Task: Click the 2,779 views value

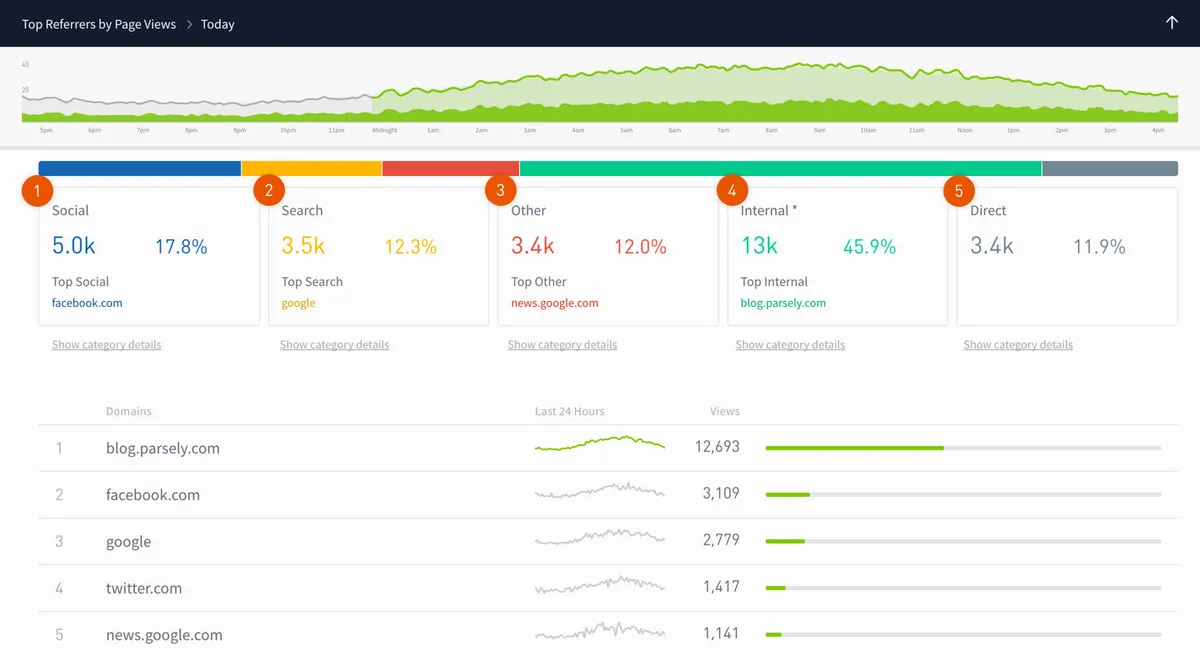Action: coord(721,540)
